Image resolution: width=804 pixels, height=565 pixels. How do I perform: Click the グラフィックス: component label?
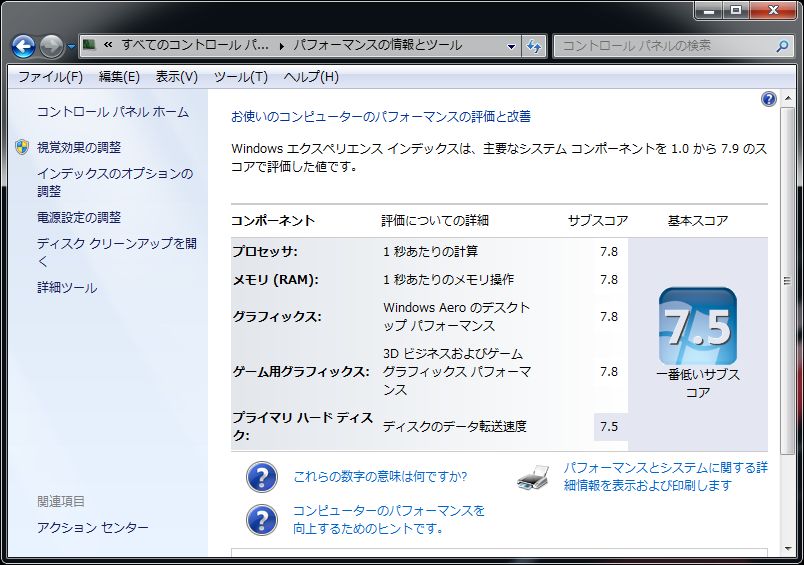click(x=277, y=317)
